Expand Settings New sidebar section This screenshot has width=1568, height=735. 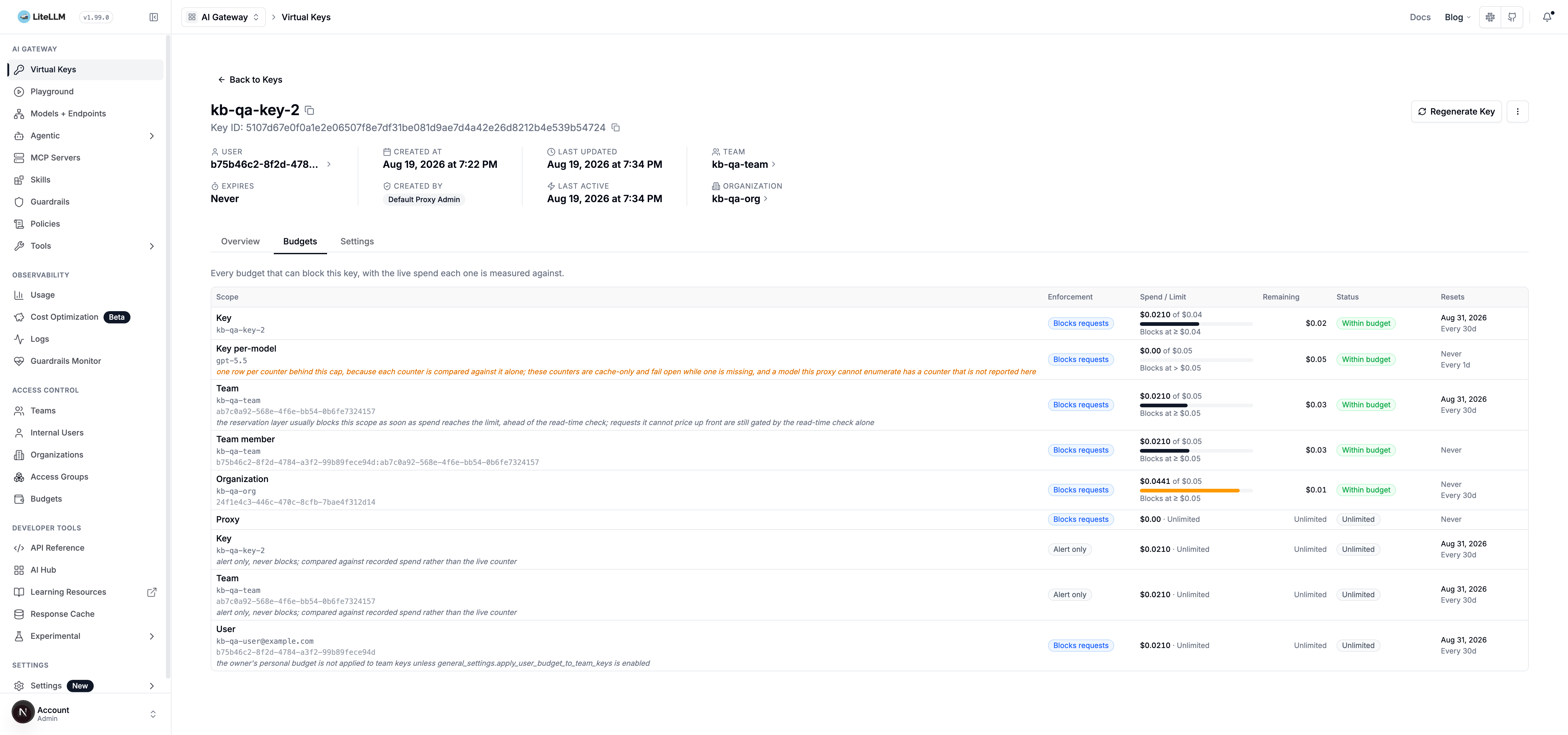(x=85, y=686)
